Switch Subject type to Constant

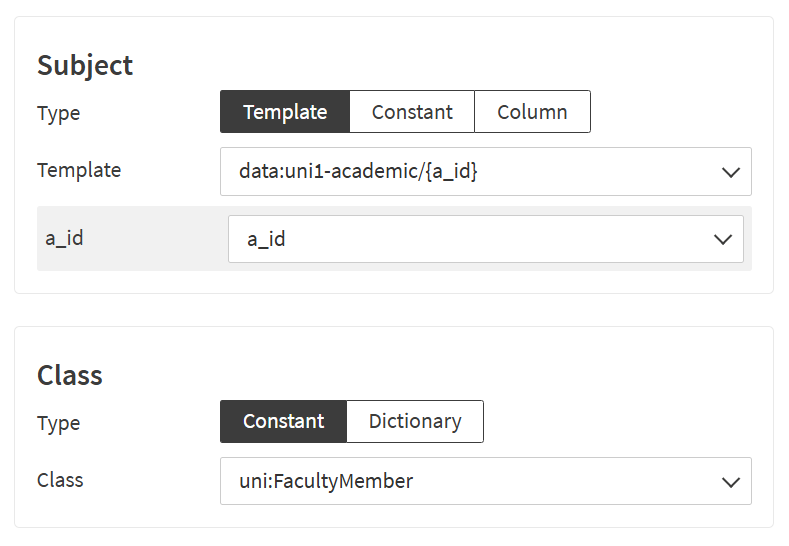(412, 112)
